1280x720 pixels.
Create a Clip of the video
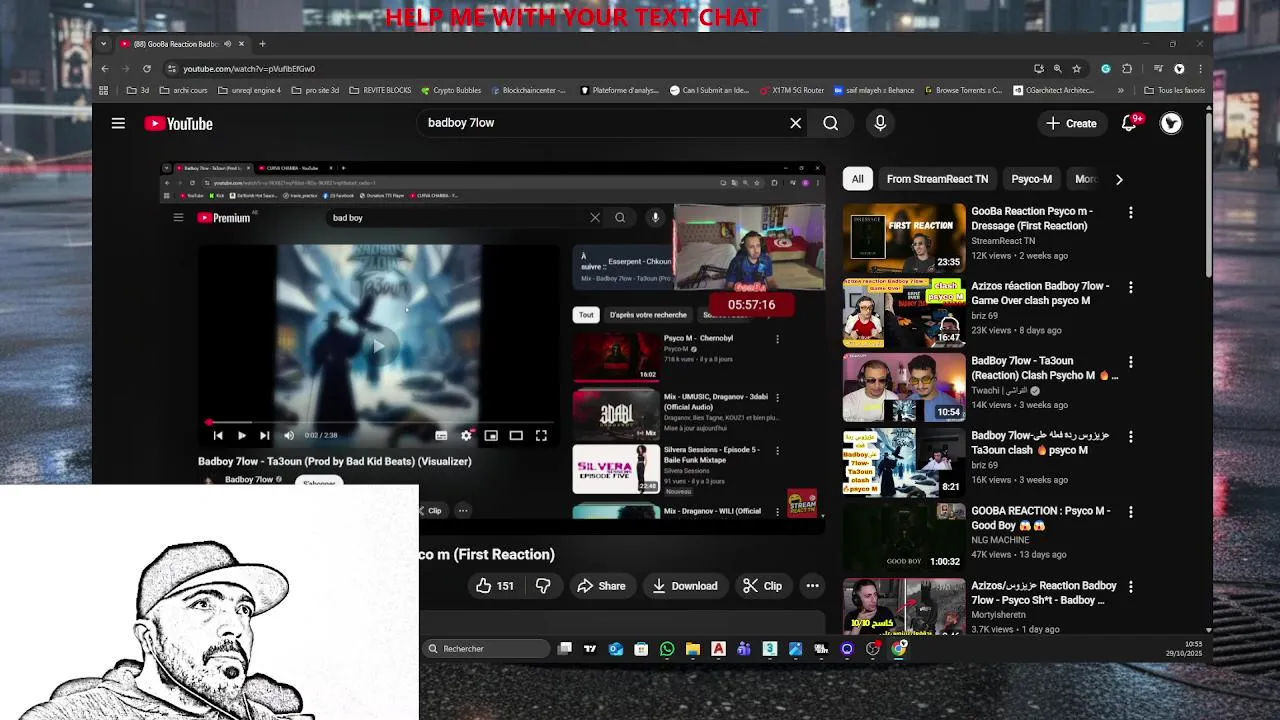[762, 586]
